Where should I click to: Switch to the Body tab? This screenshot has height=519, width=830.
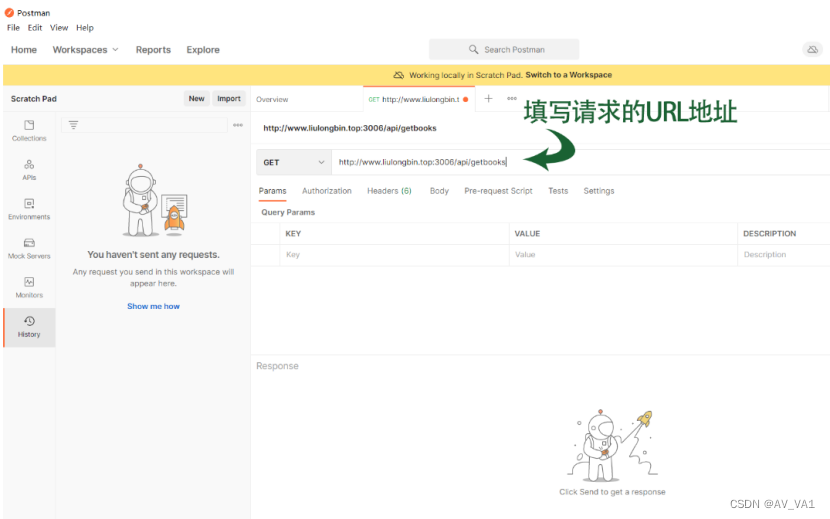point(439,191)
